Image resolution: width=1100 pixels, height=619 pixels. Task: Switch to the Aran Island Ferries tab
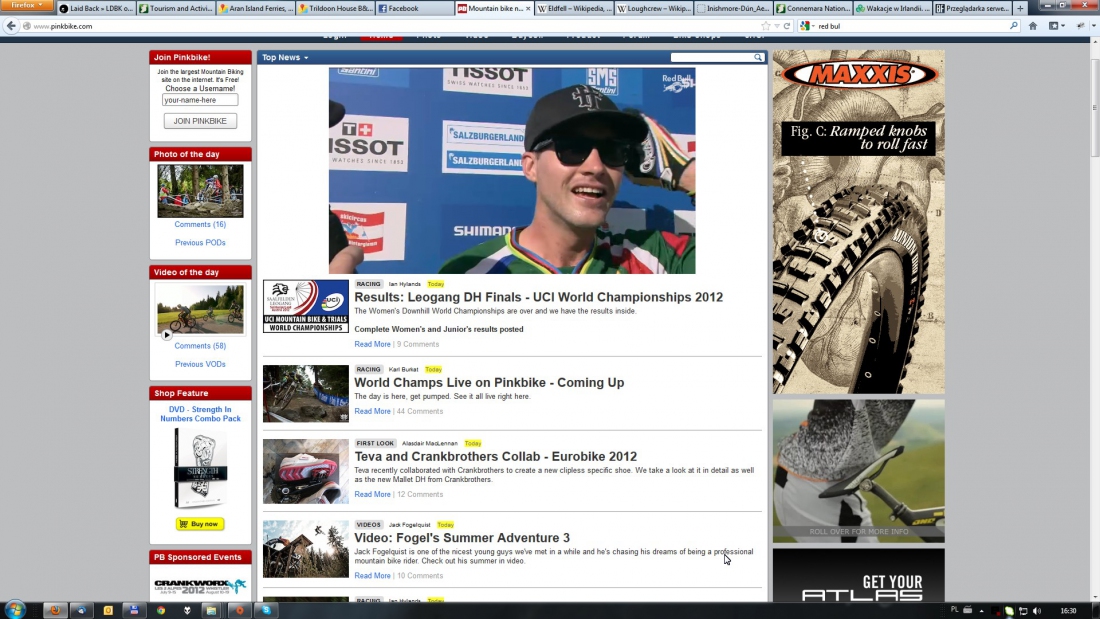(255, 8)
